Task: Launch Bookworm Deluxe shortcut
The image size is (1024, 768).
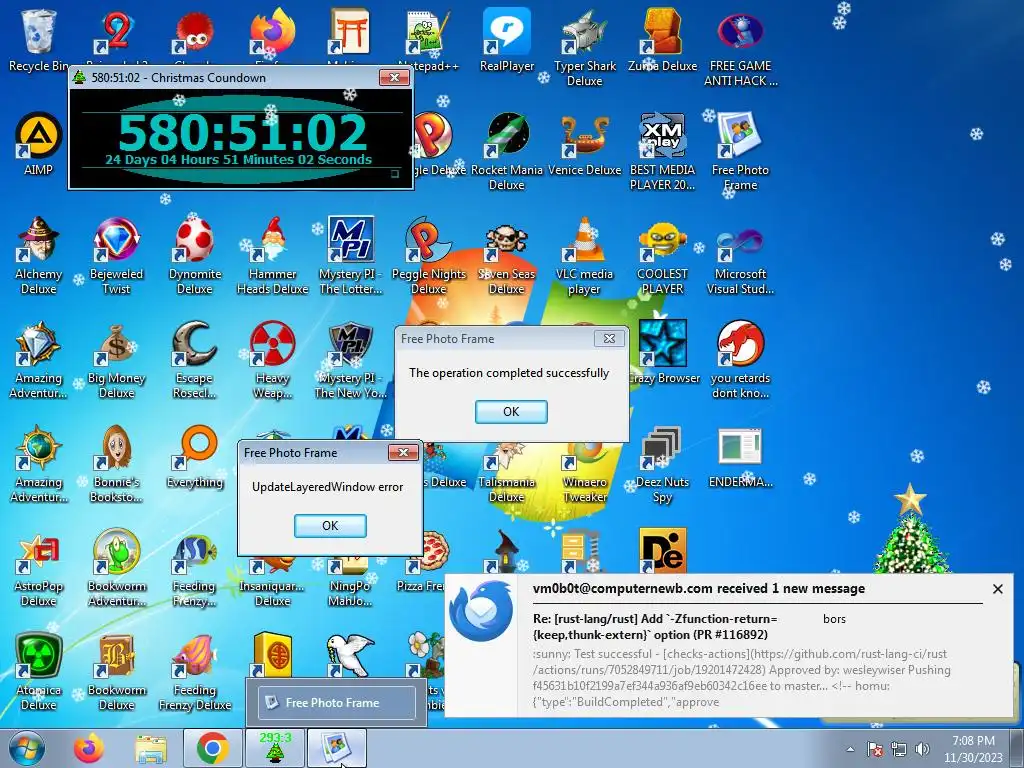Action: (x=116, y=671)
